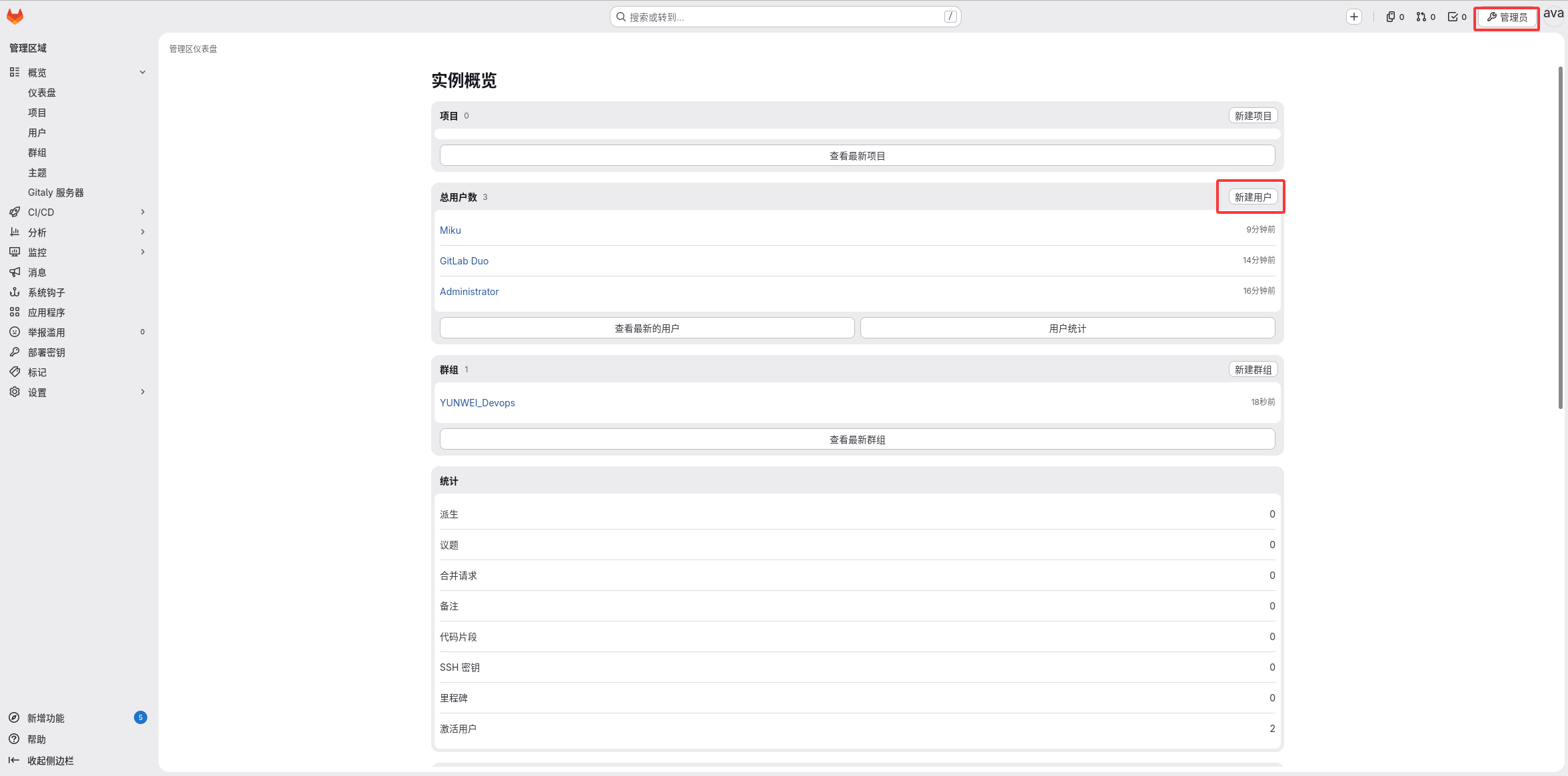Click the Help question mark icon
1568x776 pixels.
click(x=14, y=739)
